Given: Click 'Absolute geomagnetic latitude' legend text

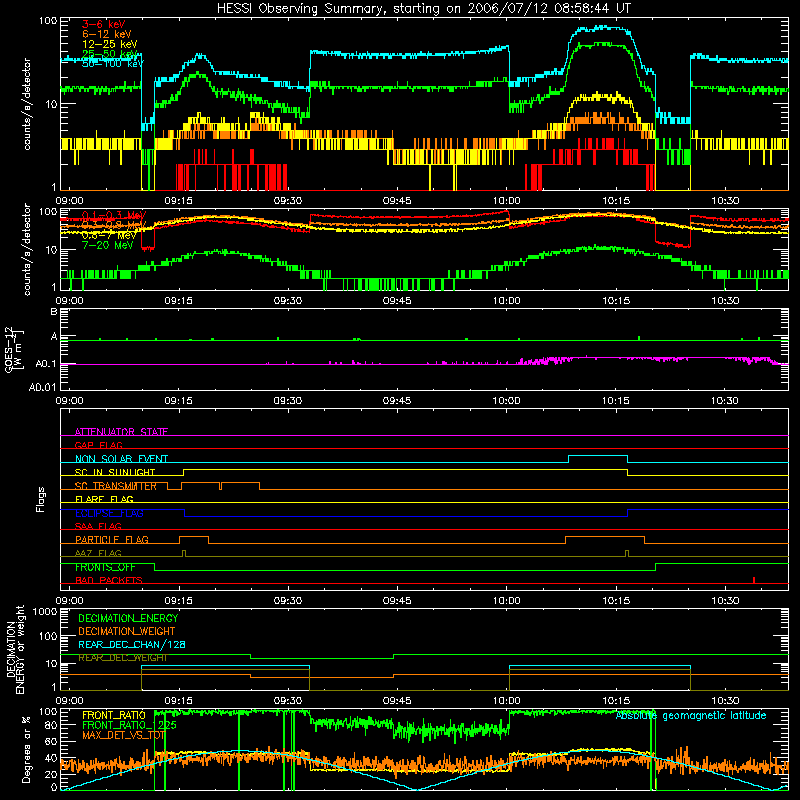Looking at the screenshot, I should [x=691, y=716].
